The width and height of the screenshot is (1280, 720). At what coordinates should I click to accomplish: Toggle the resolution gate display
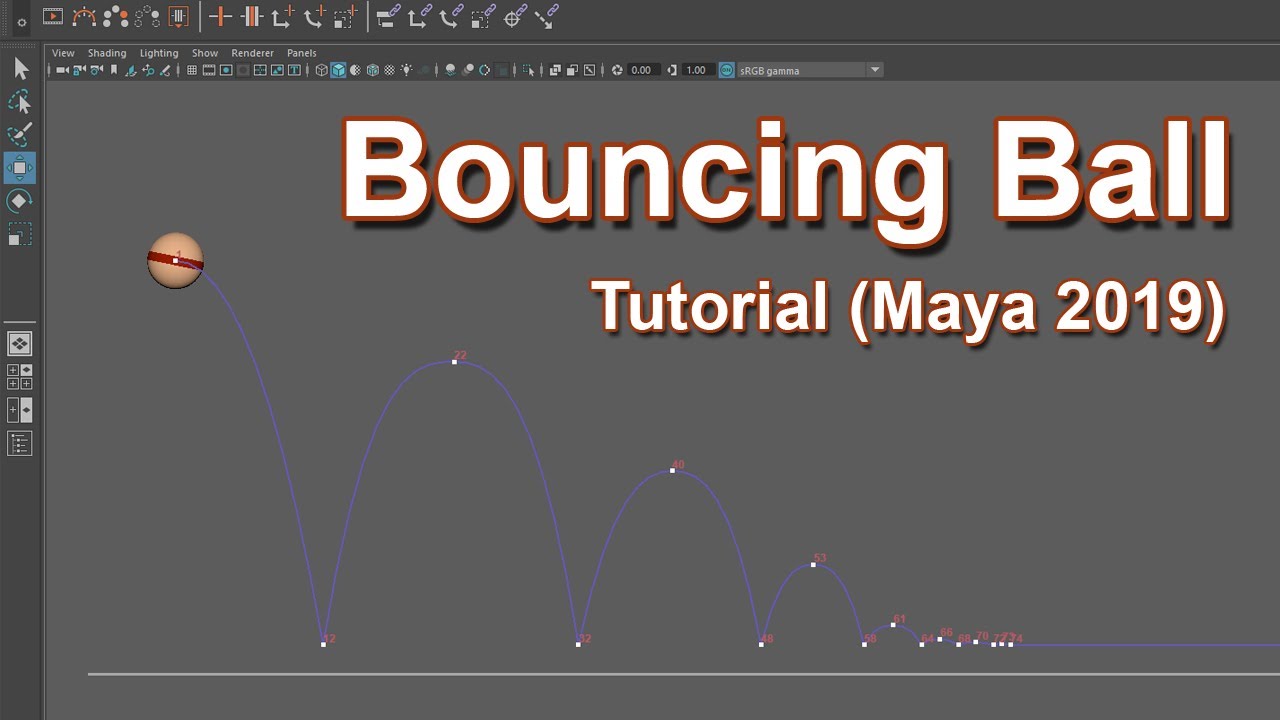pyautogui.click(x=226, y=70)
